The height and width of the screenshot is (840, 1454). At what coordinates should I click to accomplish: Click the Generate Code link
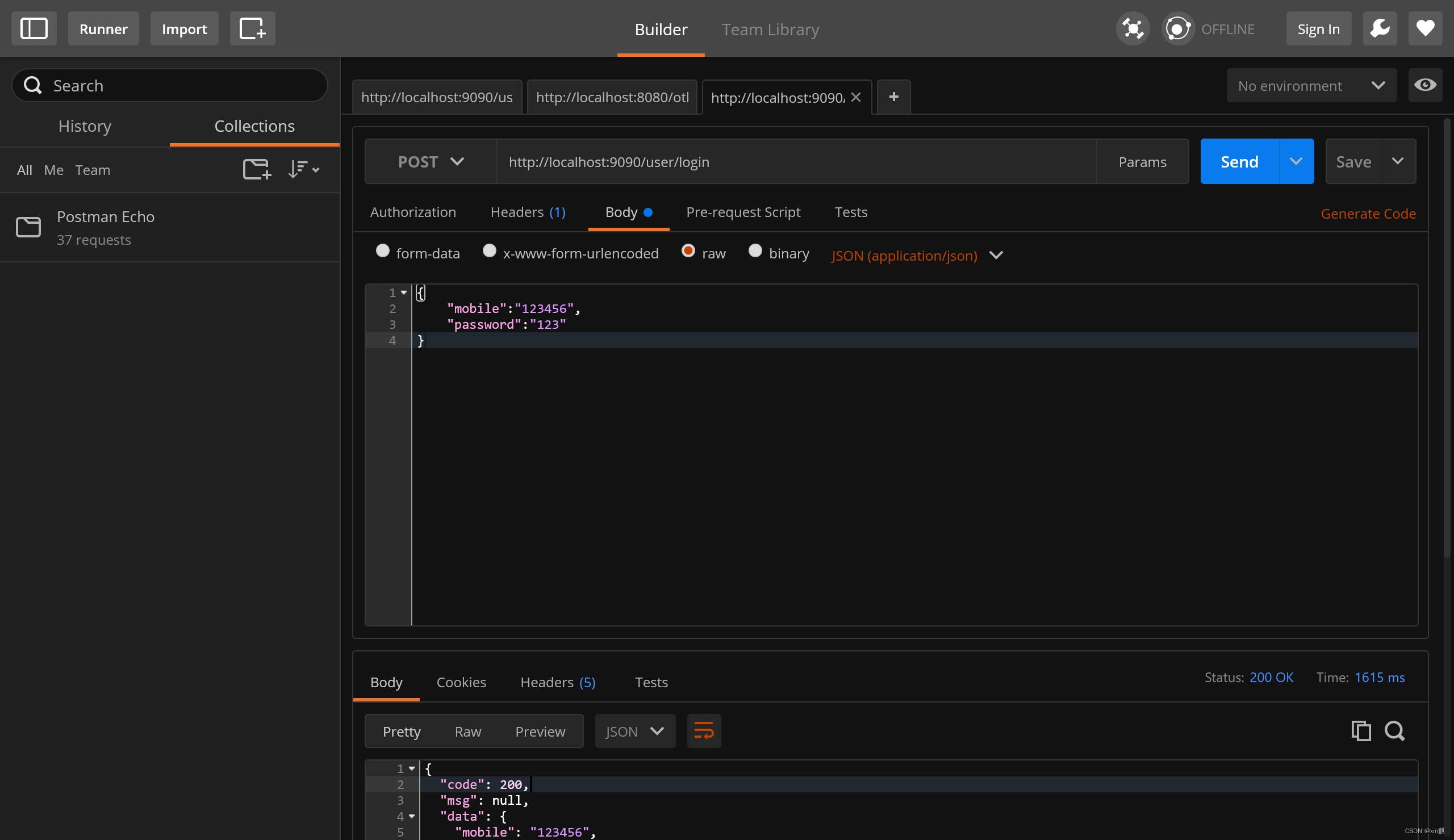point(1368,214)
